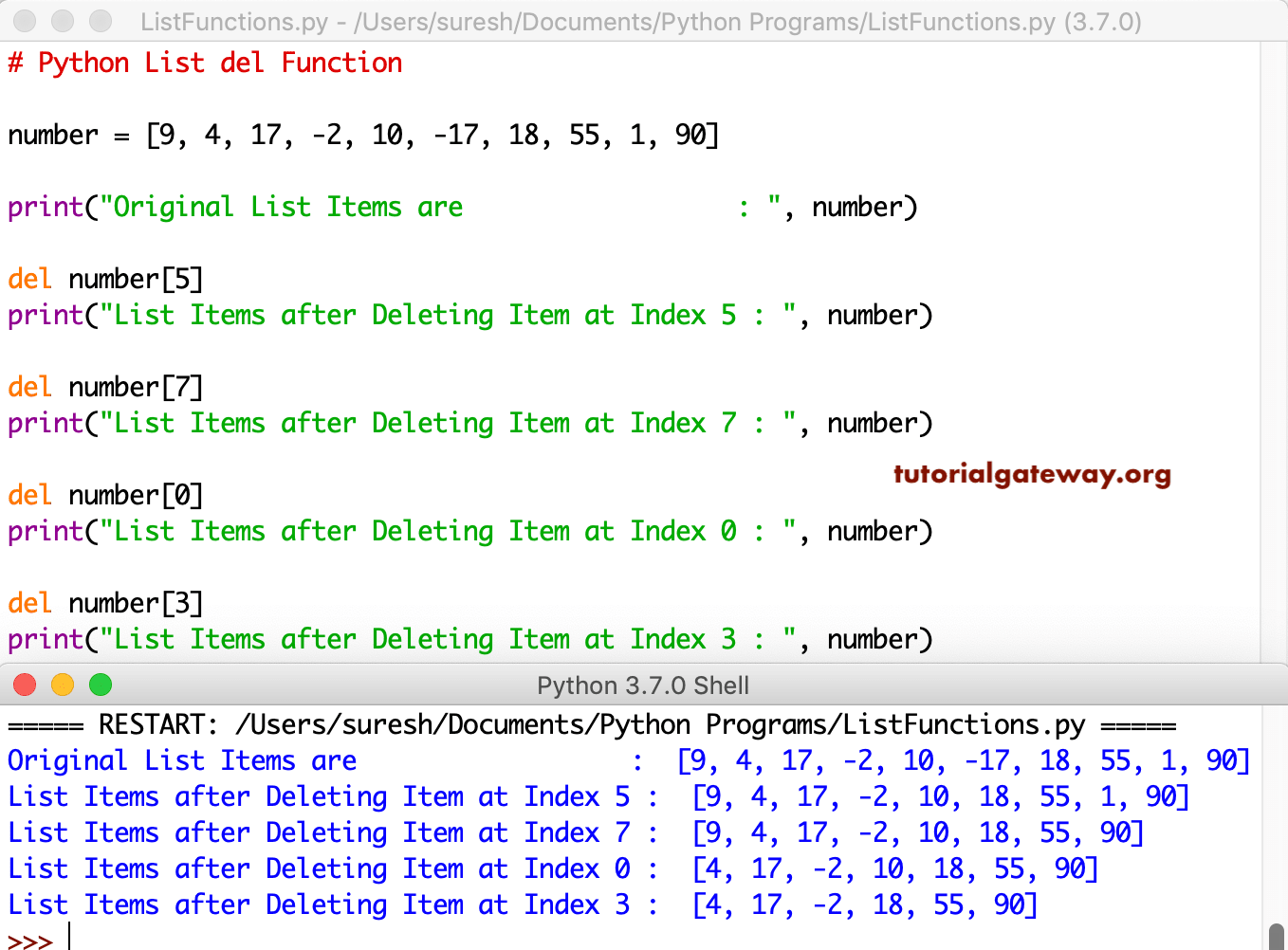Image resolution: width=1288 pixels, height=950 pixels.
Task: Click the shell window vertical scrollbar thumb
Action: pos(1277,937)
